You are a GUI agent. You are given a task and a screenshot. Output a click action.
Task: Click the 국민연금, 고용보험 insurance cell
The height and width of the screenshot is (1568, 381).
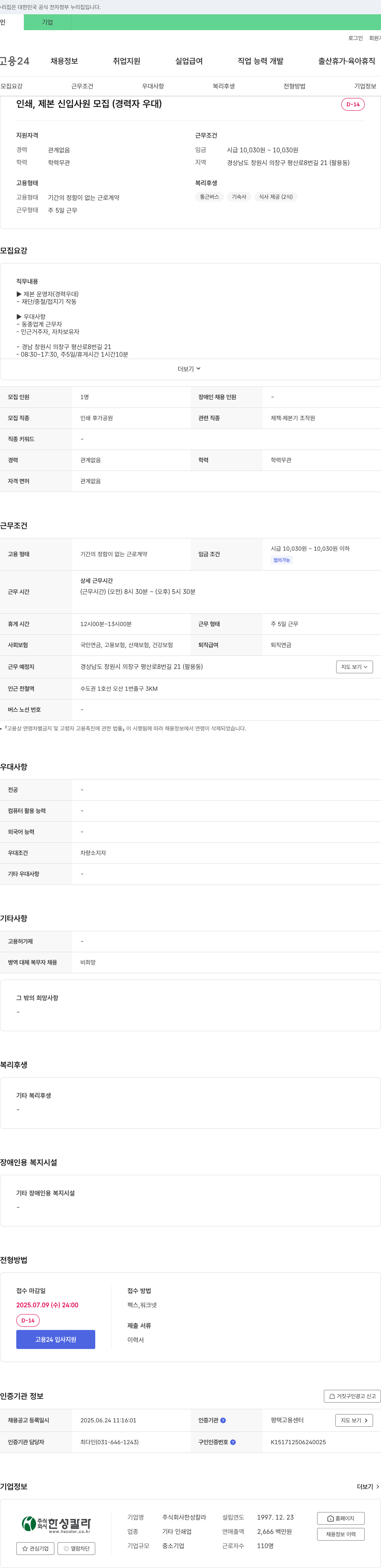point(127,645)
